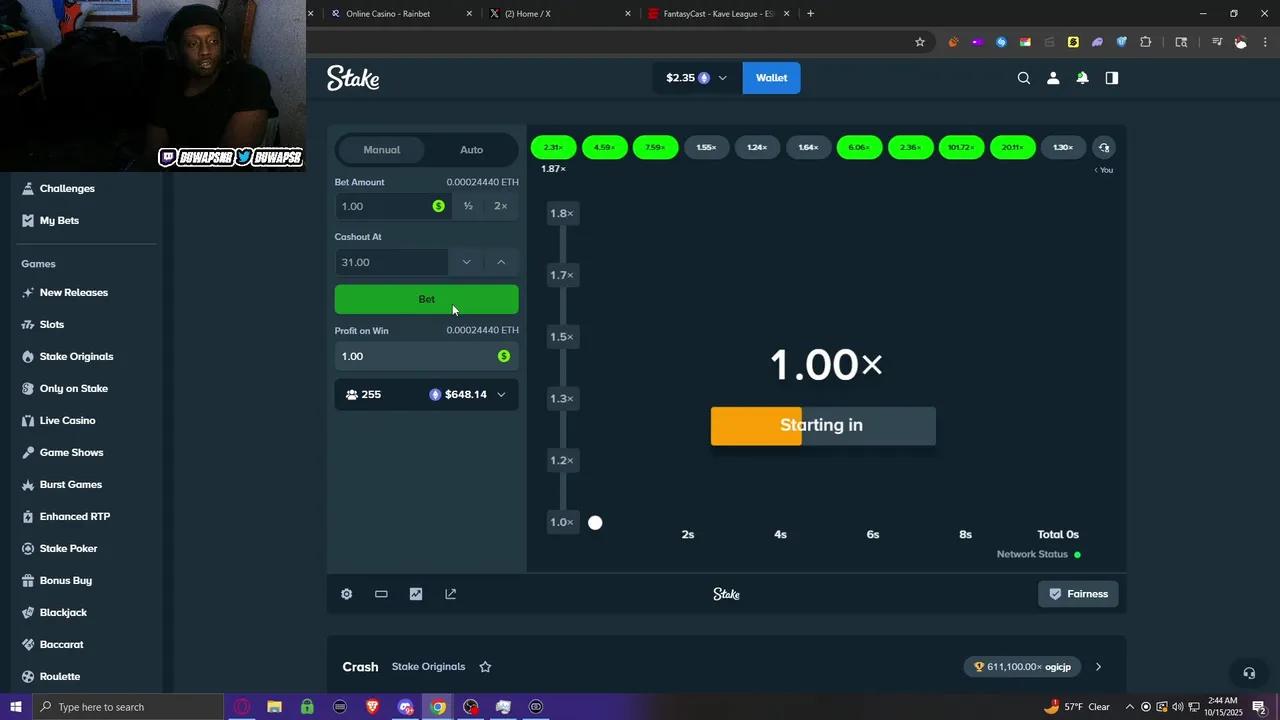Pop out the game with the share icon
The image size is (1280, 720).
[x=451, y=594]
